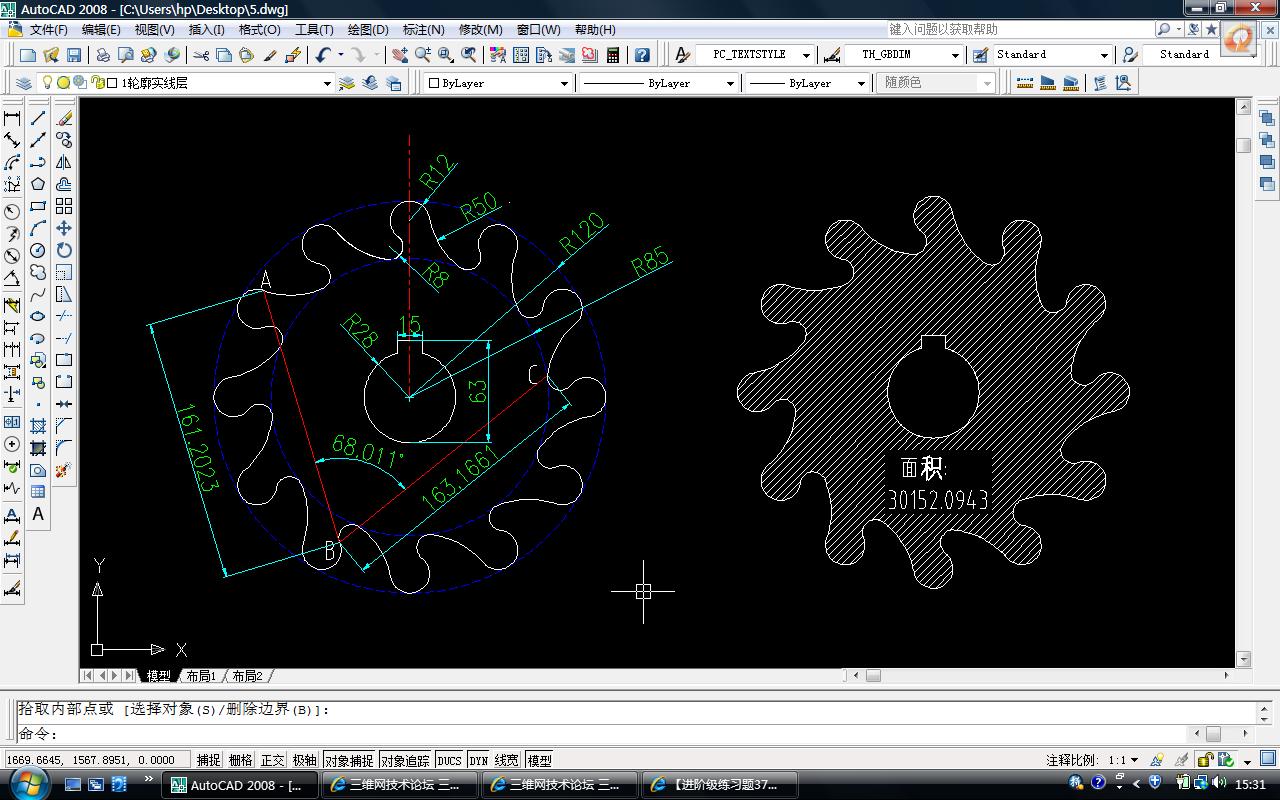The height and width of the screenshot is (800, 1280).
Task: Select the Multiline Text A tool
Action: tap(38, 514)
